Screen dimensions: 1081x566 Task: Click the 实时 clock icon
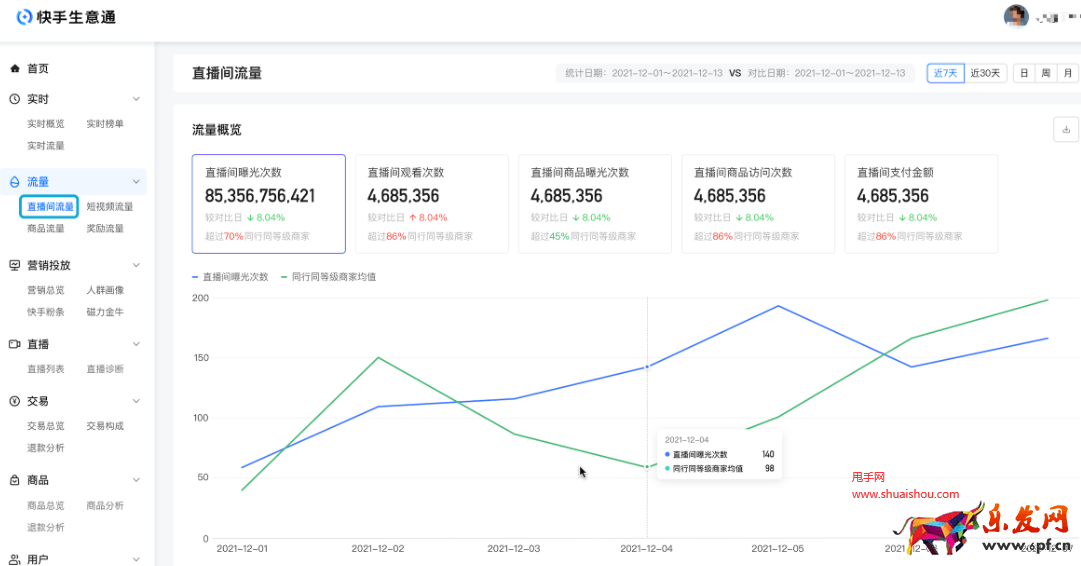15,99
